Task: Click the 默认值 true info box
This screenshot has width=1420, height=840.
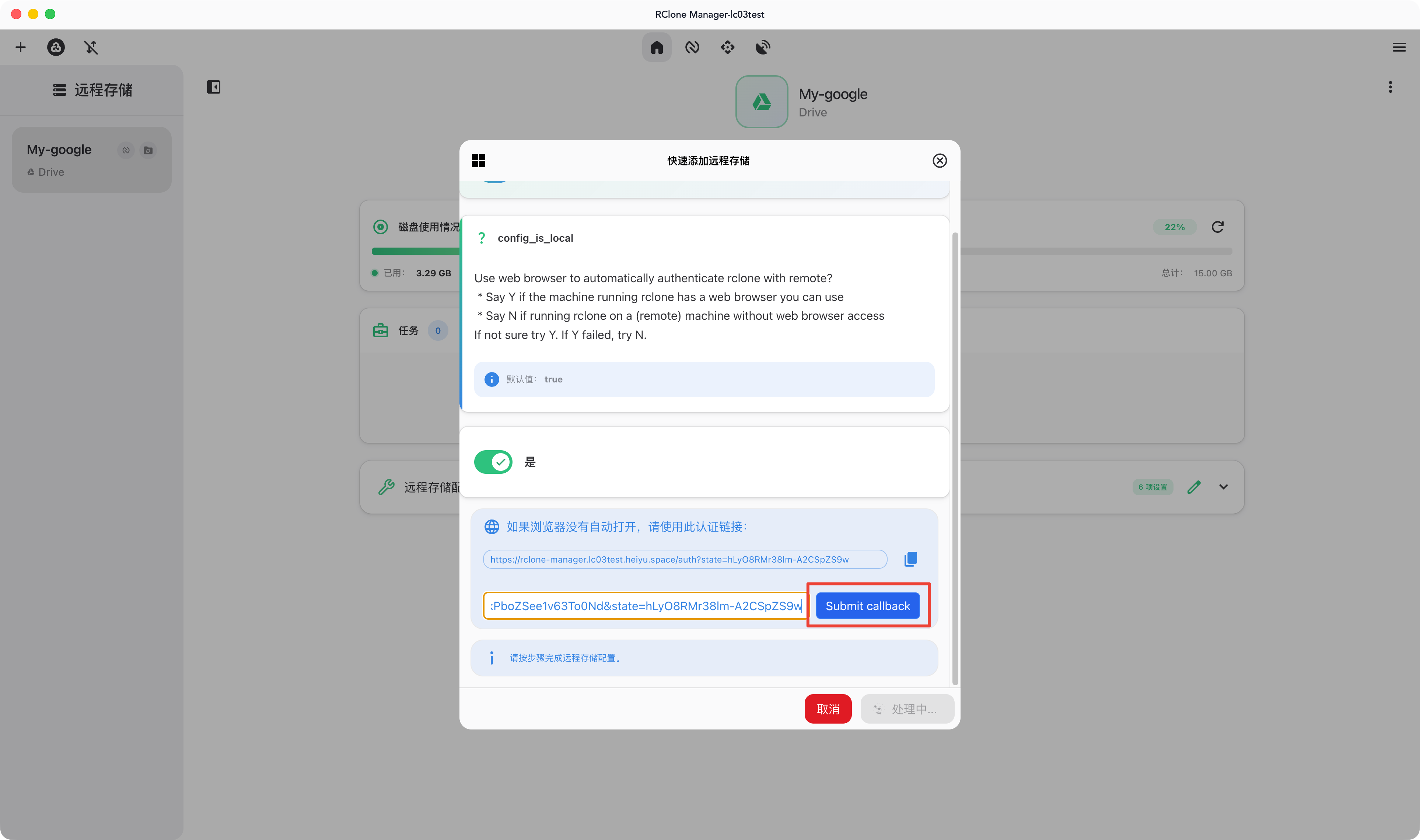Action: click(x=704, y=379)
